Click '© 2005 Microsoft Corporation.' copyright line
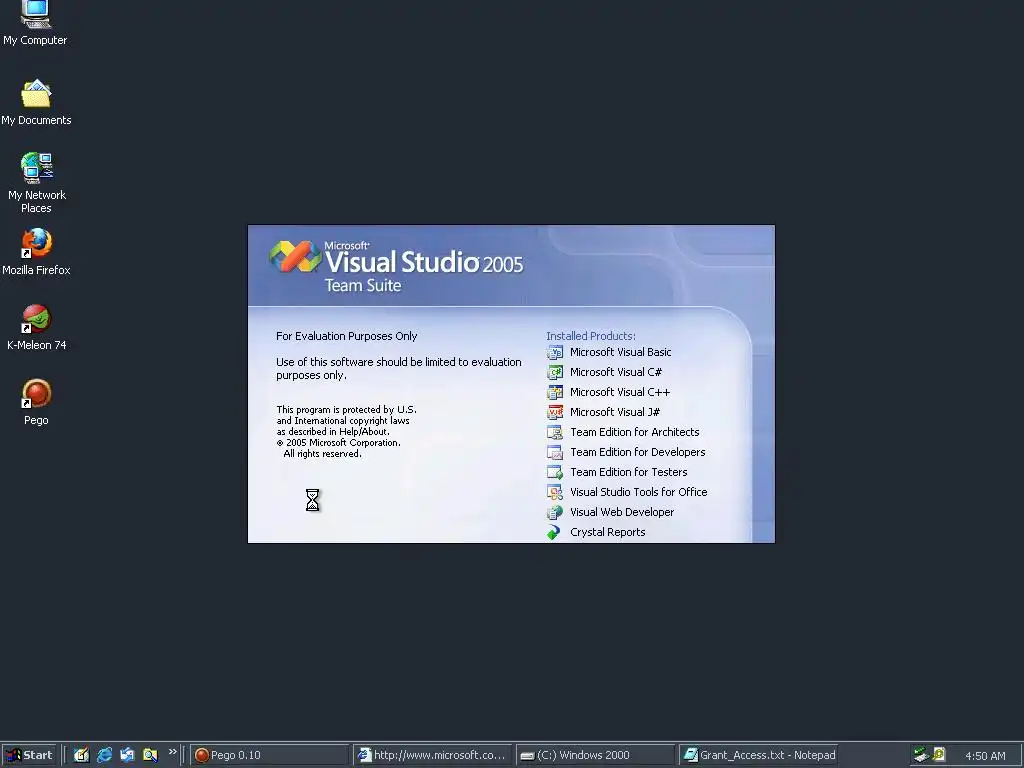The width and height of the screenshot is (1024, 768). [x=338, y=443]
